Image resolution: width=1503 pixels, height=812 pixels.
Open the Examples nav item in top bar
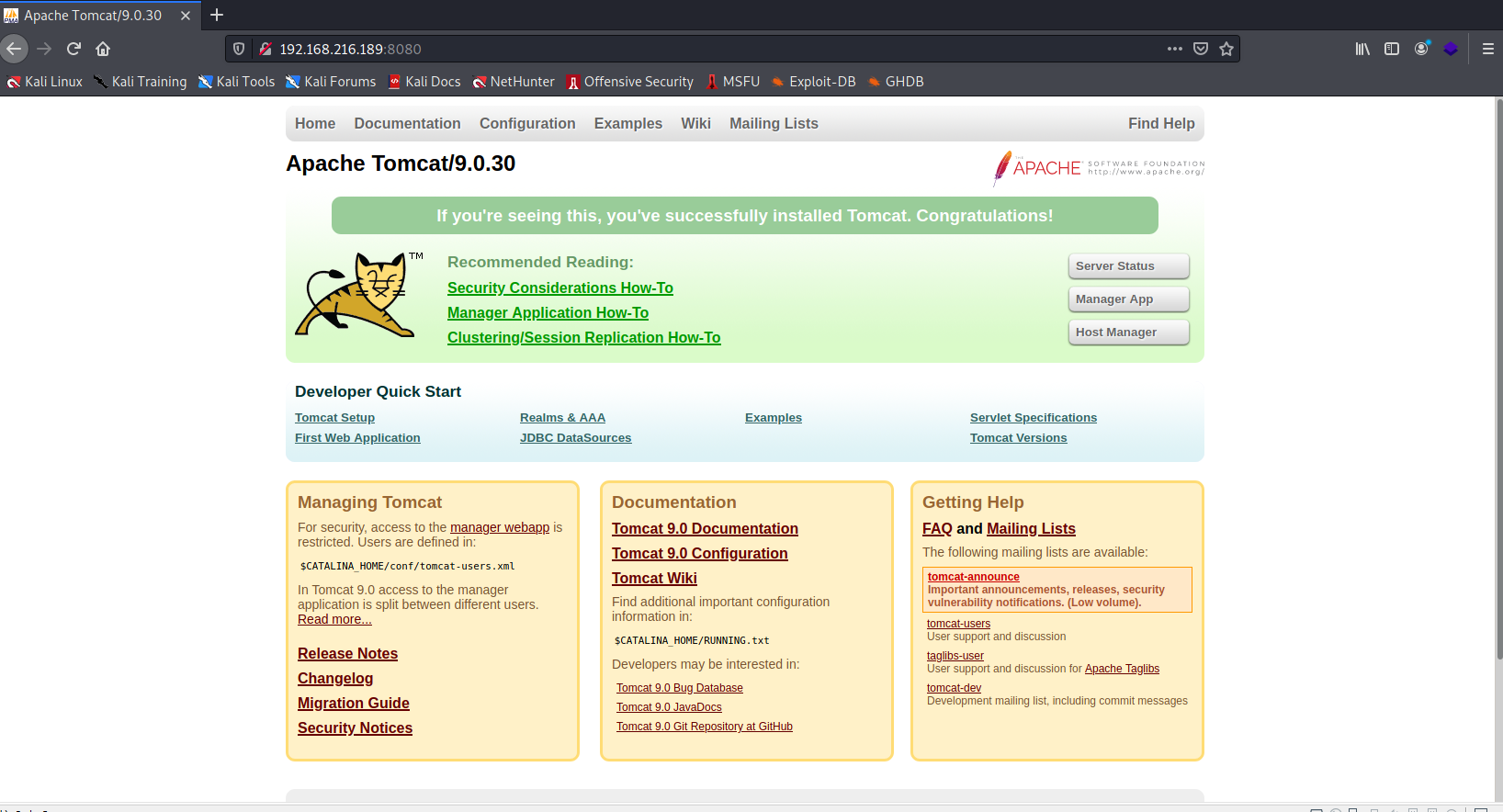(628, 123)
